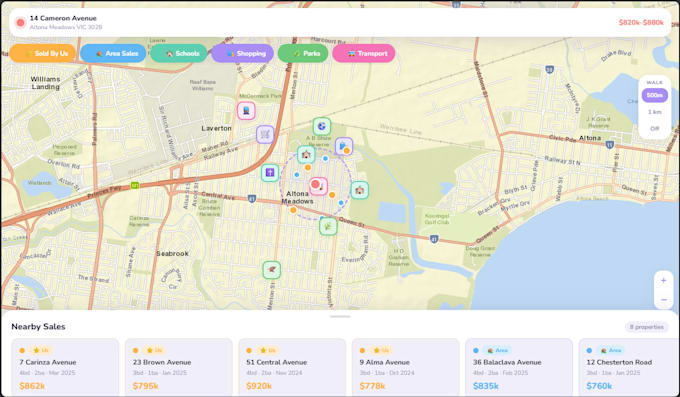
Task: Toggle the Sold By Us filter
Action: 42,53
